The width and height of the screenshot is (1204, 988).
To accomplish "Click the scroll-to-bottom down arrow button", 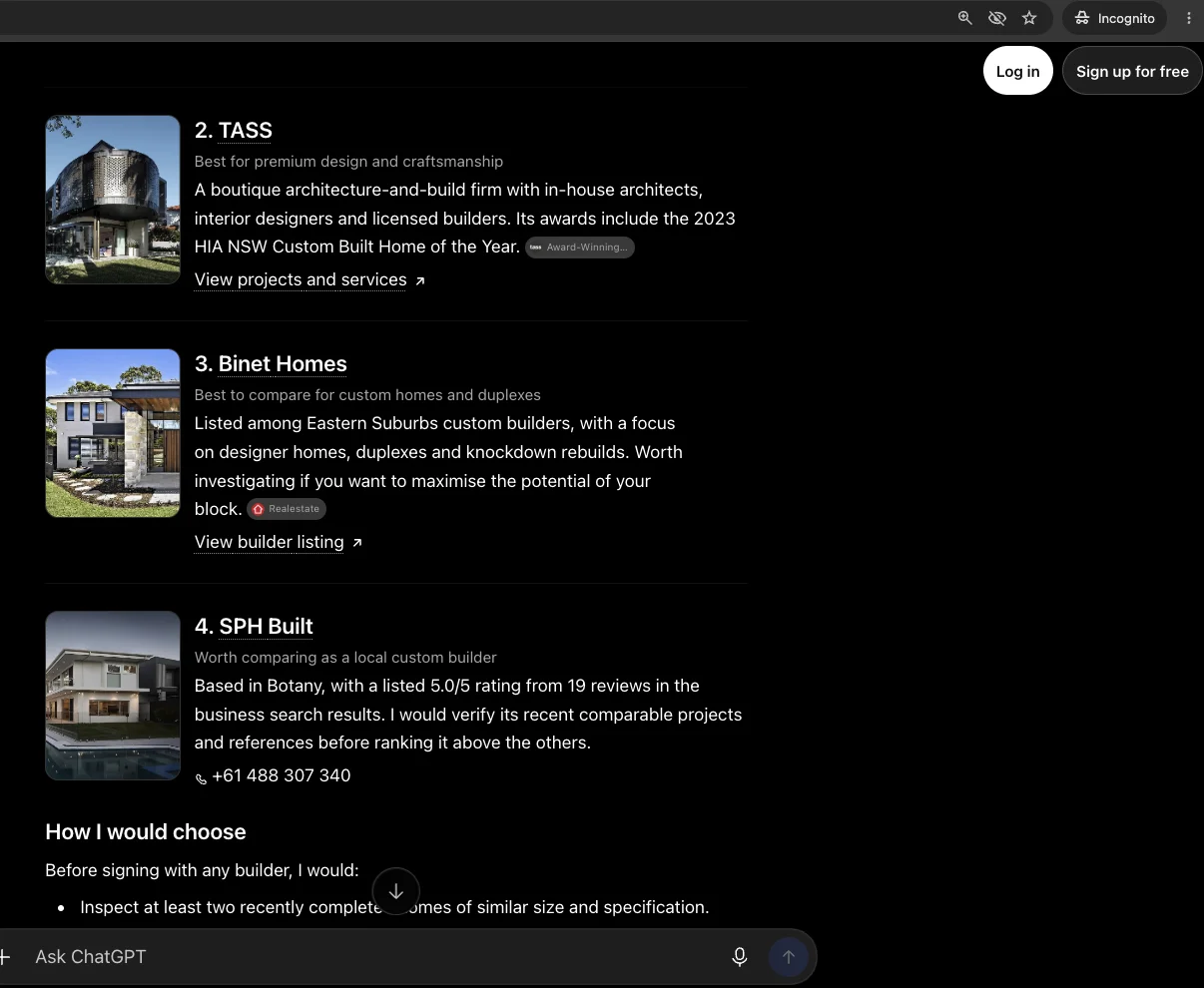I will (395, 891).
